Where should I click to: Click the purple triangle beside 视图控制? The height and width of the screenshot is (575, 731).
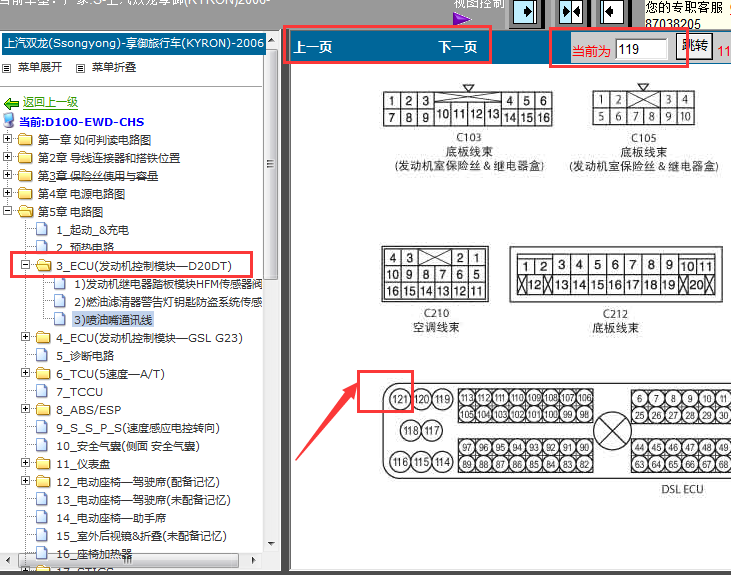coord(462,19)
